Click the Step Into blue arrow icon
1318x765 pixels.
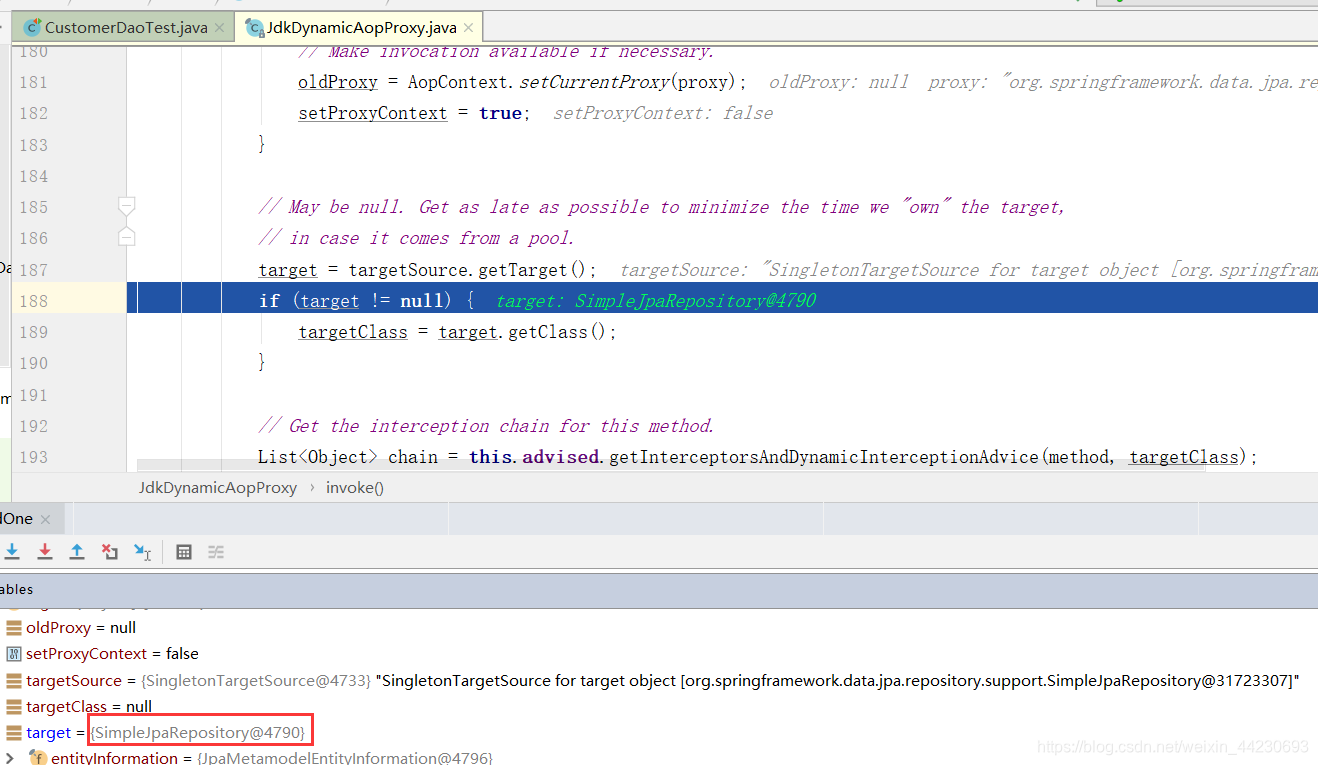12,552
